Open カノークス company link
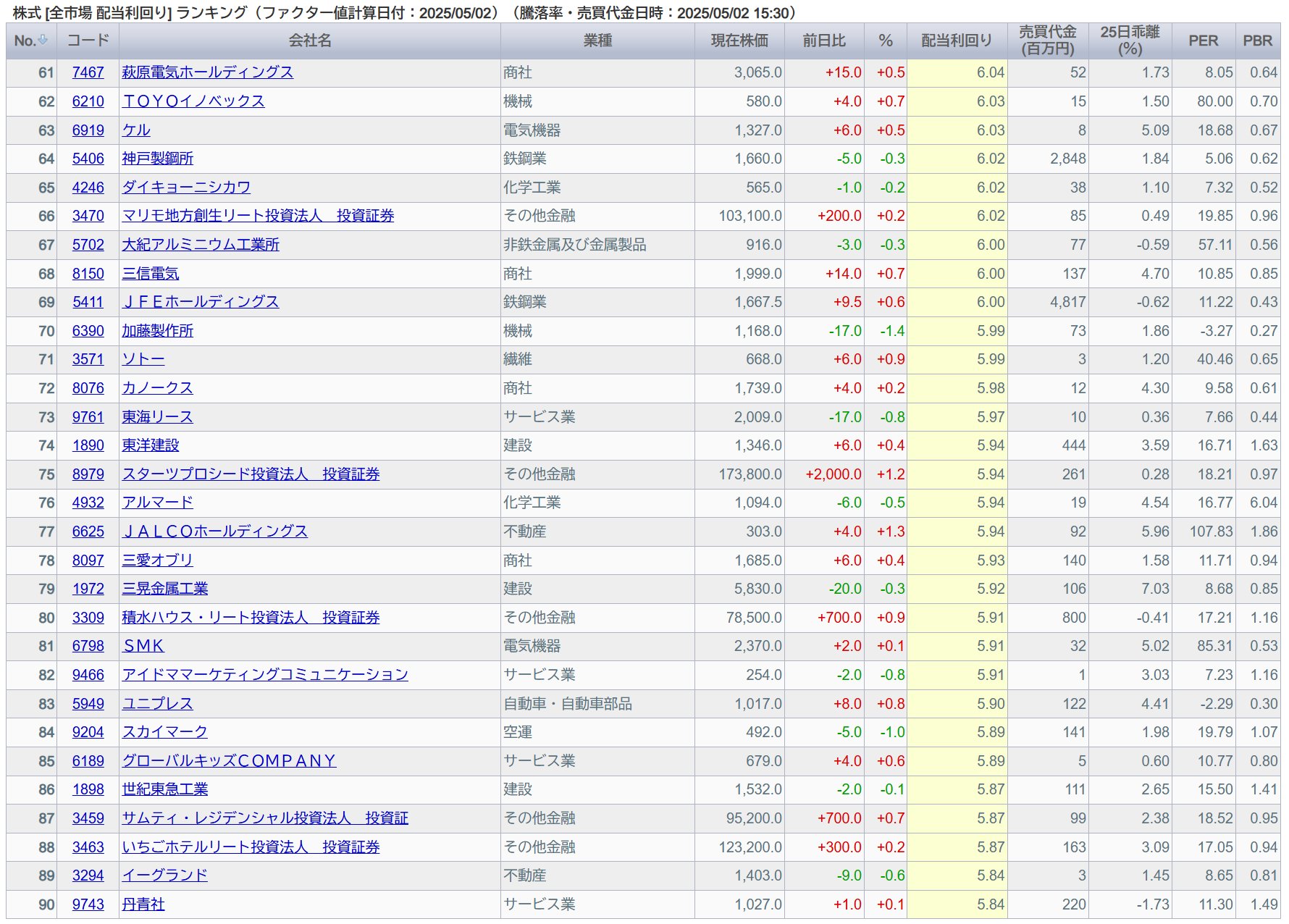 158,388
